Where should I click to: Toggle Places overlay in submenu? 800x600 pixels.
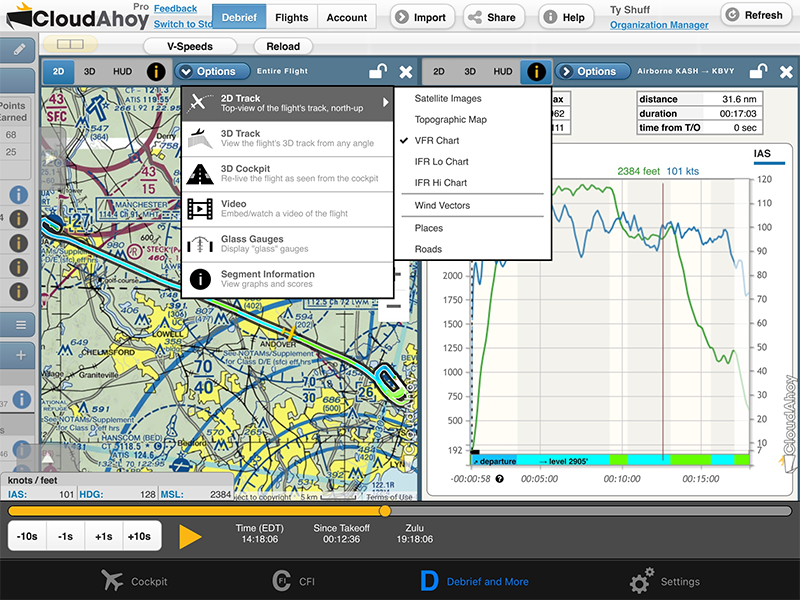(x=429, y=228)
